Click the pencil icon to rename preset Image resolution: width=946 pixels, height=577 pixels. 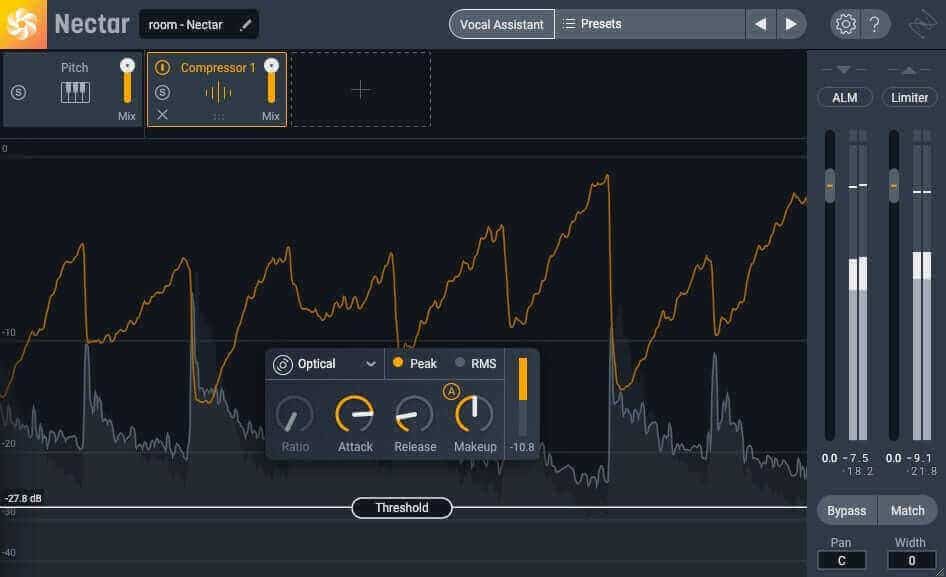(246, 25)
